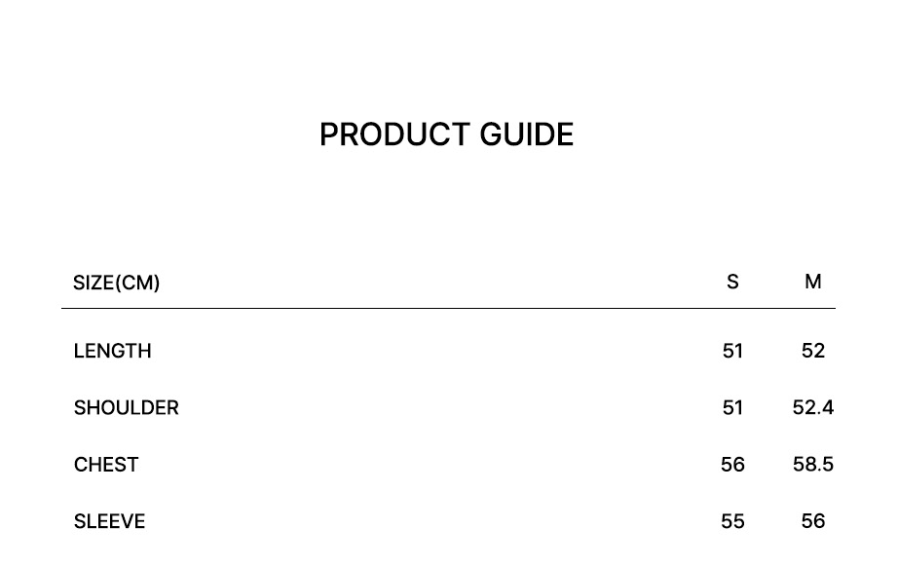Select the CHEST value for size S
The image size is (911, 576).
(x=733, y=465)
